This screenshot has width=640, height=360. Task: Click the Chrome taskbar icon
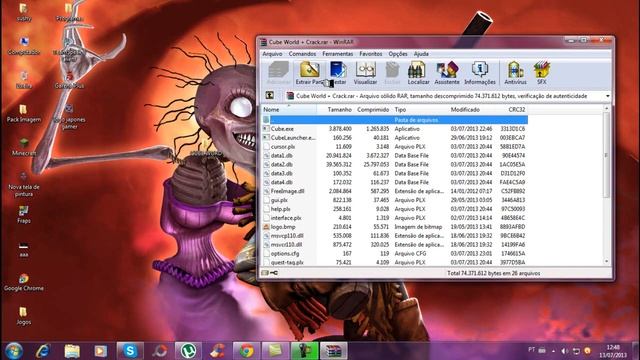click(x=246, y=351)
